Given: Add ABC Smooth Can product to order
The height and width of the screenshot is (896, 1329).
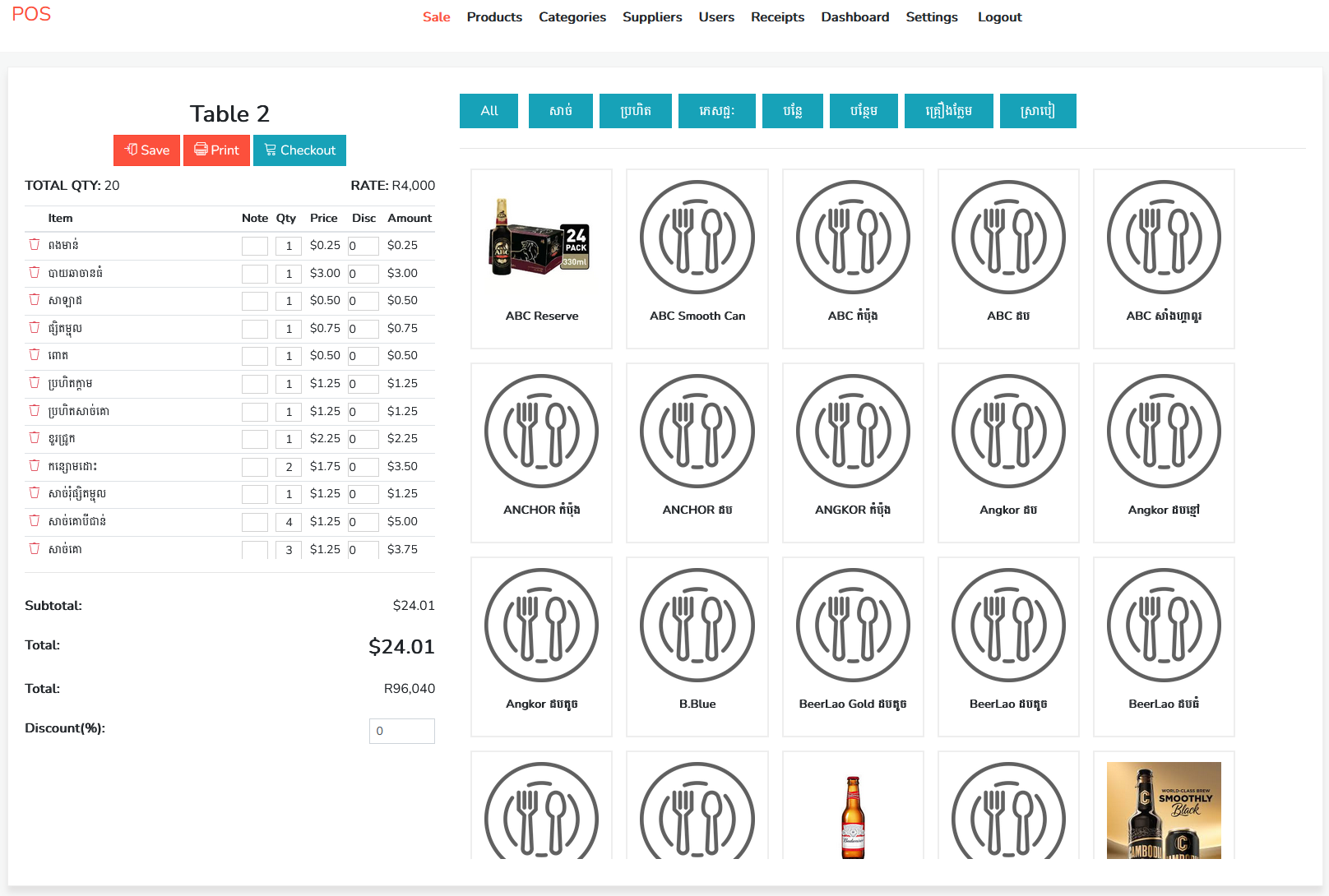Looking at the screenshot, I should (697, 258).
